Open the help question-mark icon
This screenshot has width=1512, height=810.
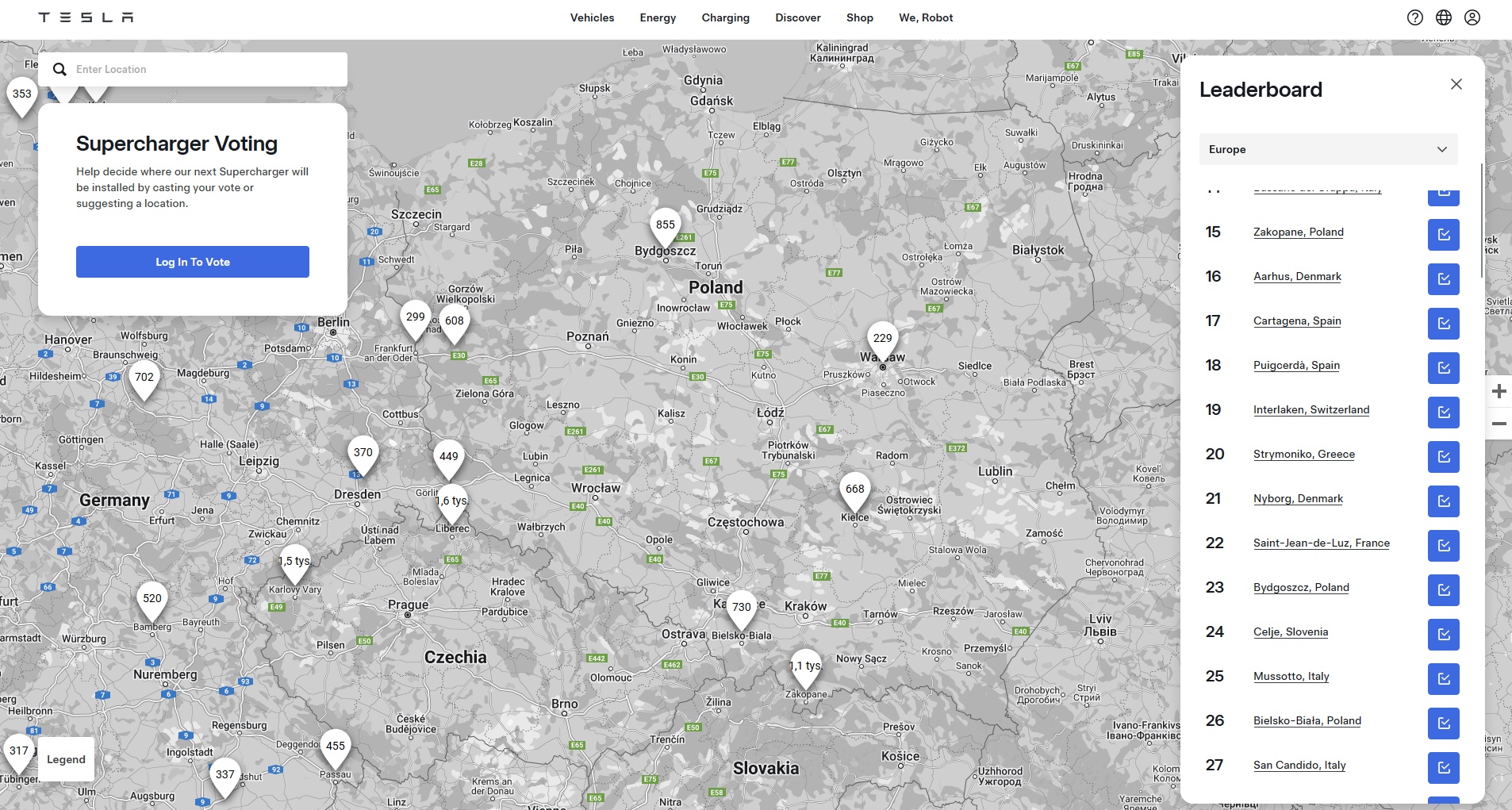[x=1415, y=17]
